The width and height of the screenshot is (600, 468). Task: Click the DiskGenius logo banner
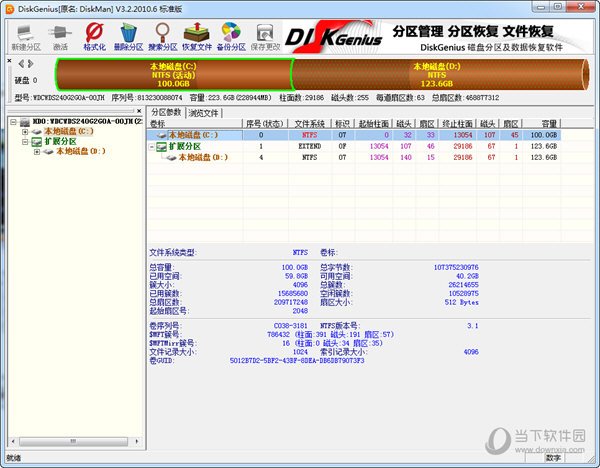[436, 37]
